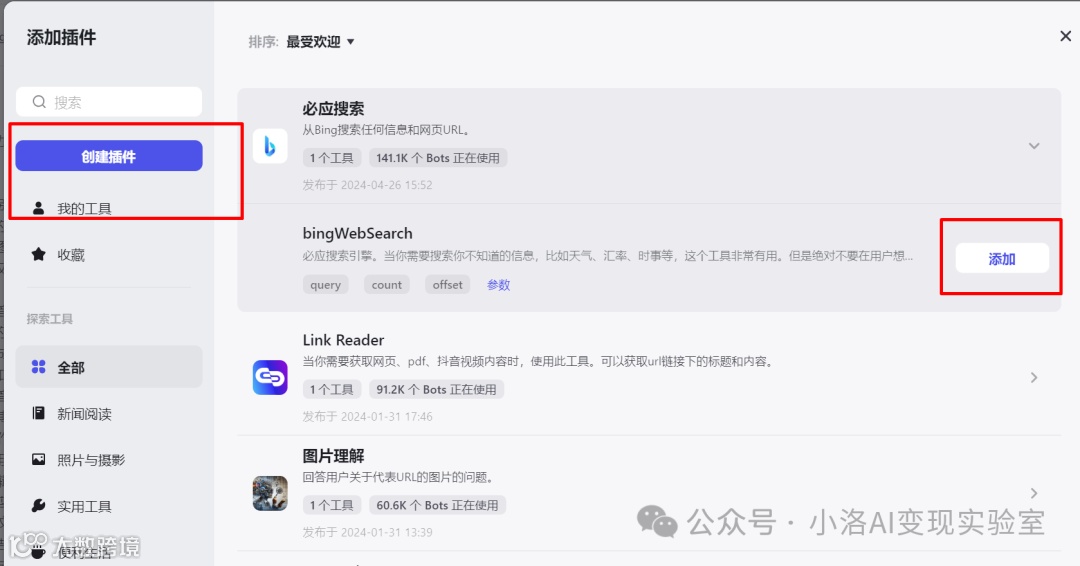The height and width of the screenshot is (566, 1080).
Task: Expand the Link Reader plugin chevron
Action: point(1034,377)
